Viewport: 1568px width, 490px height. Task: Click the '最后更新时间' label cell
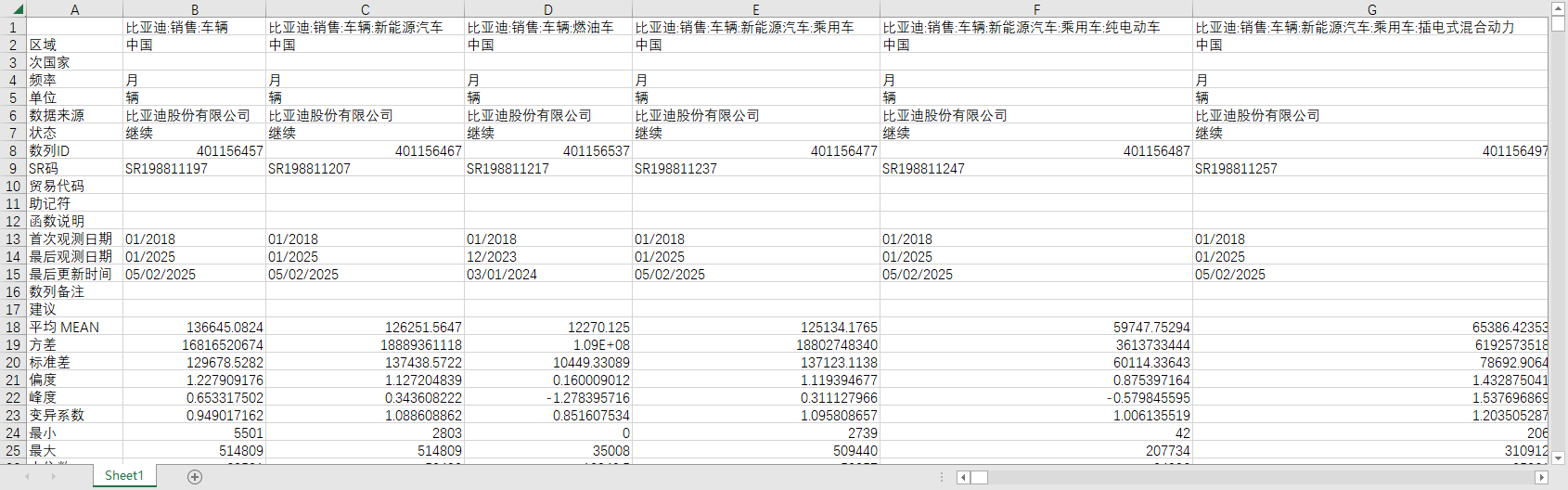click(x=74, y=274)
